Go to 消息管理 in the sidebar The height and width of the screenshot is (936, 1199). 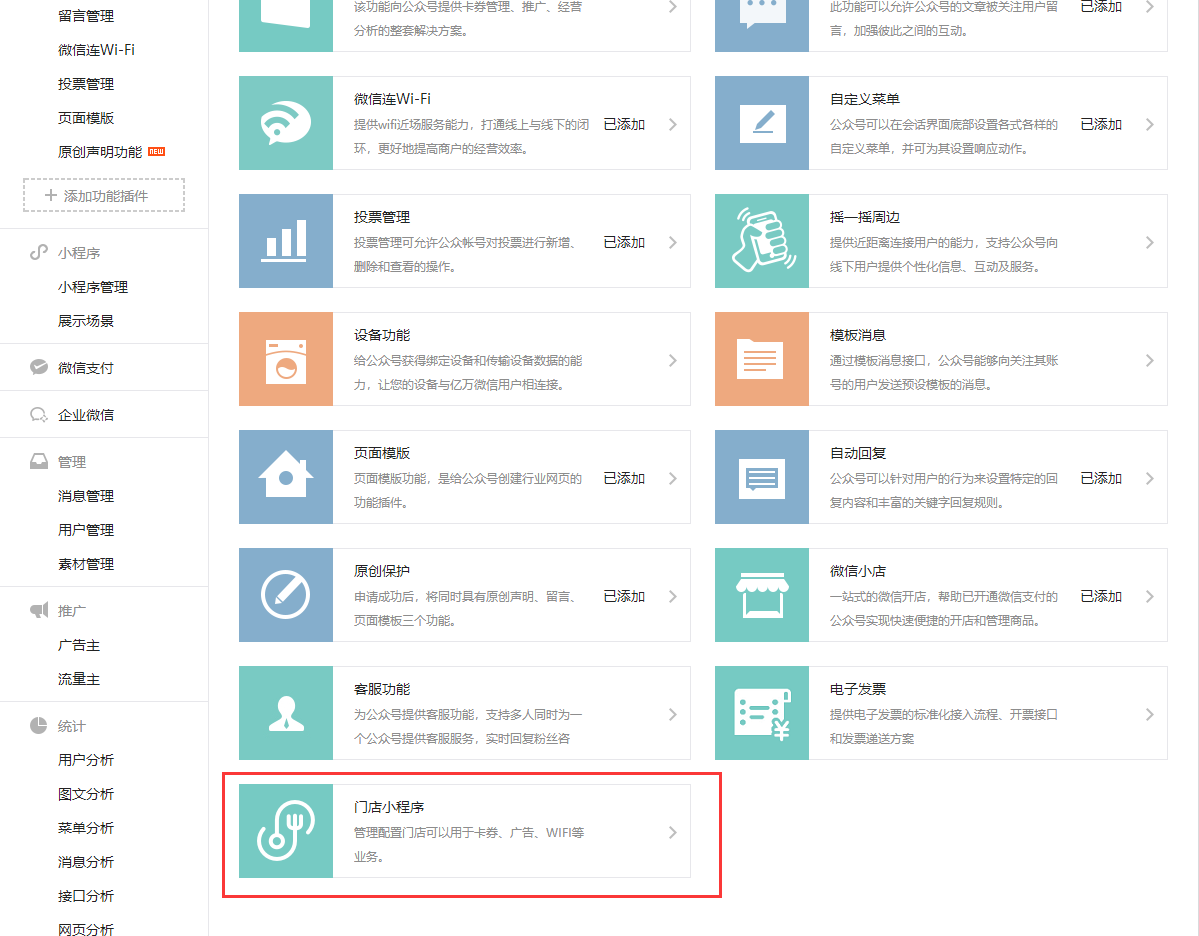tap(86, 496)
